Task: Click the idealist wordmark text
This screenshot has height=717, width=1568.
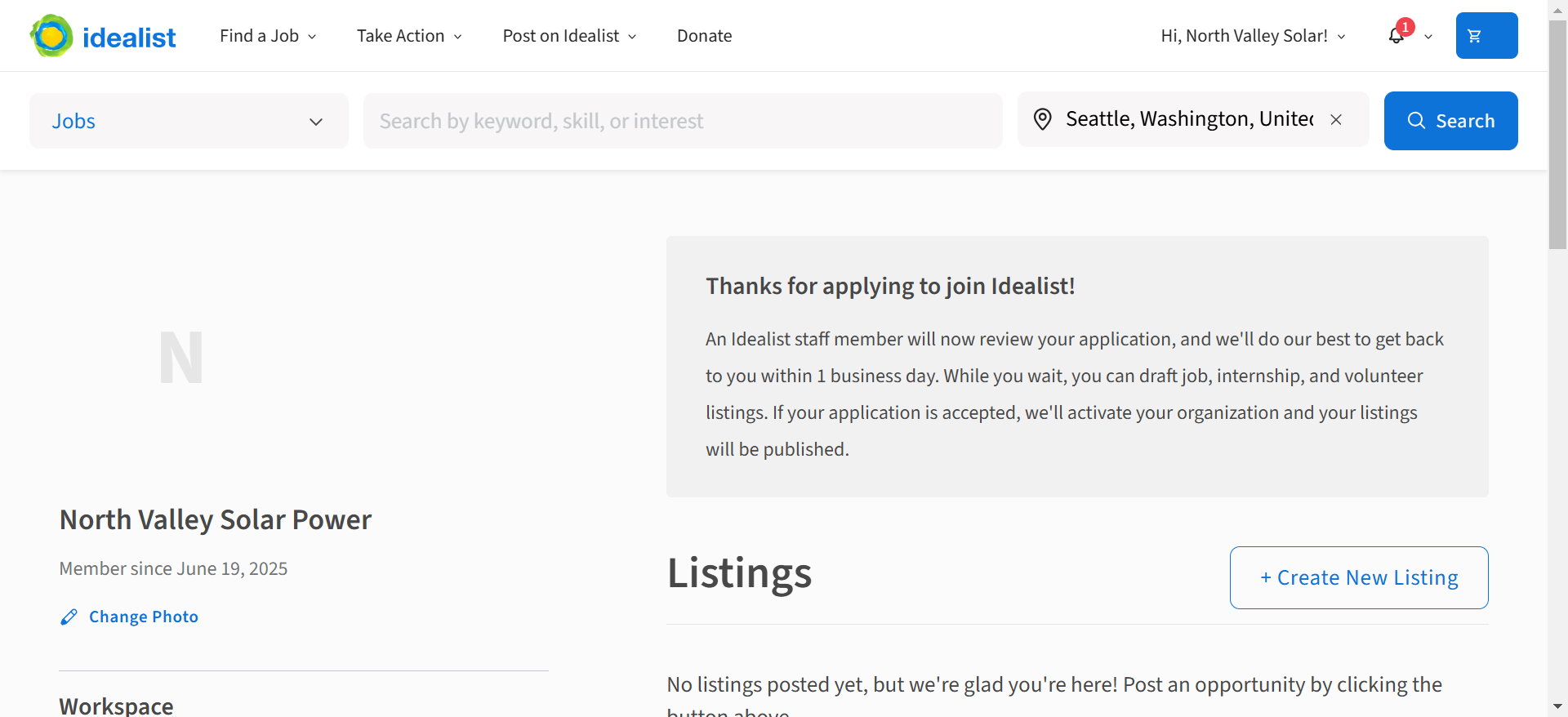Action: tap(129, 37)
